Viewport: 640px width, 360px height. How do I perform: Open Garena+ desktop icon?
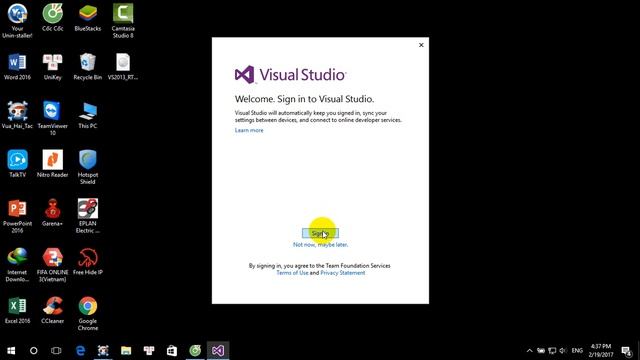click(x=53, y=212)
